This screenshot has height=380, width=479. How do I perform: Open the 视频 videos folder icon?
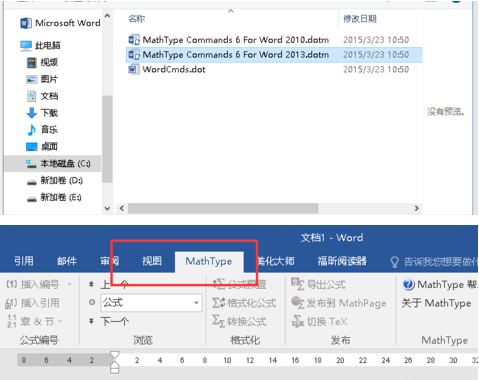pyautogui.click(x=32, y=62)
